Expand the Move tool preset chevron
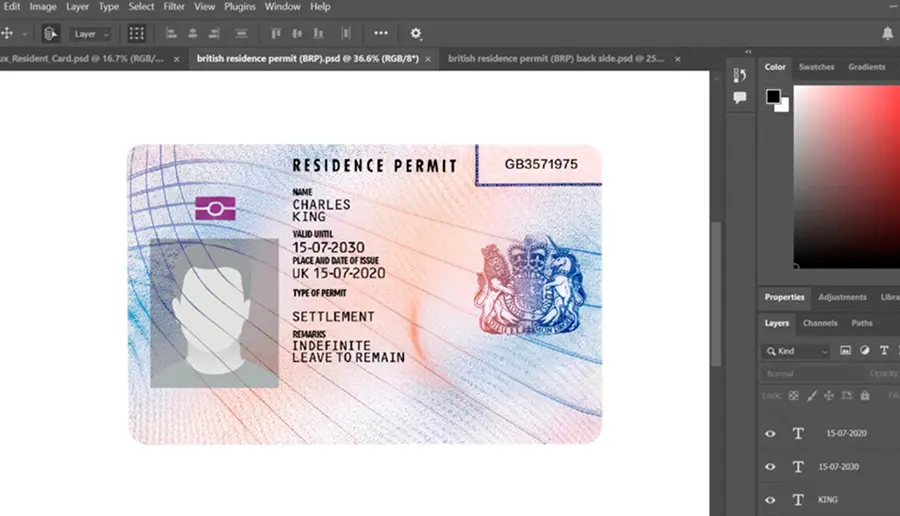The image size is (900, 516). (24, 34)
